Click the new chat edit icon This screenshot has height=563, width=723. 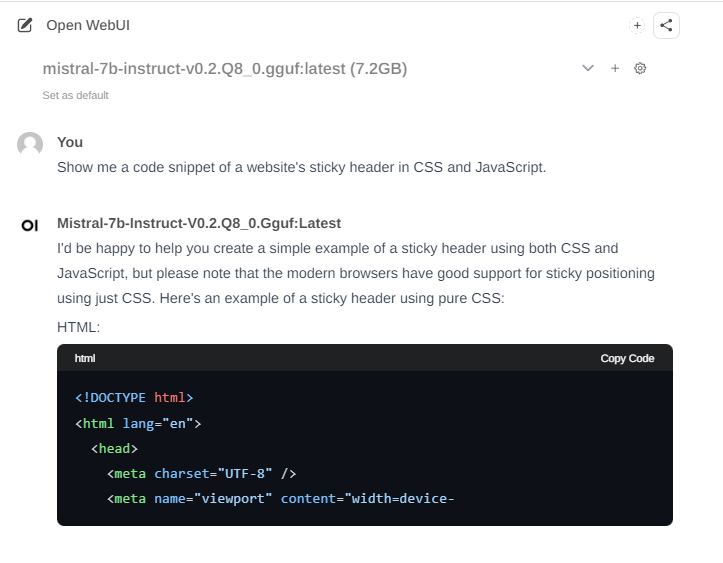click(x=25, y=25)
